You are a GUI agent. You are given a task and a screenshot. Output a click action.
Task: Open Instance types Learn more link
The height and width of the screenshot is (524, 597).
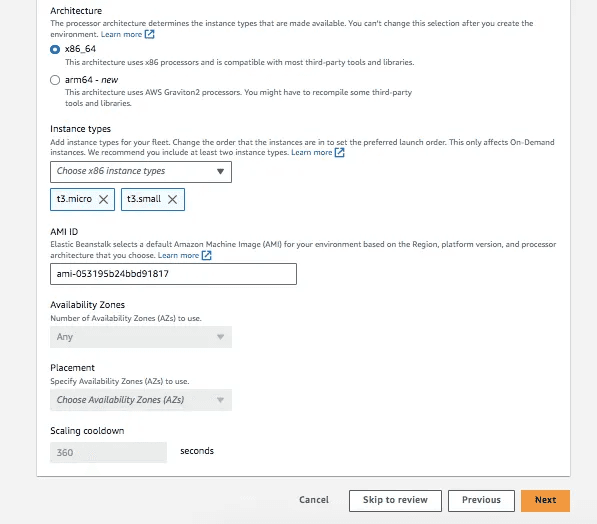pos(312,152)
